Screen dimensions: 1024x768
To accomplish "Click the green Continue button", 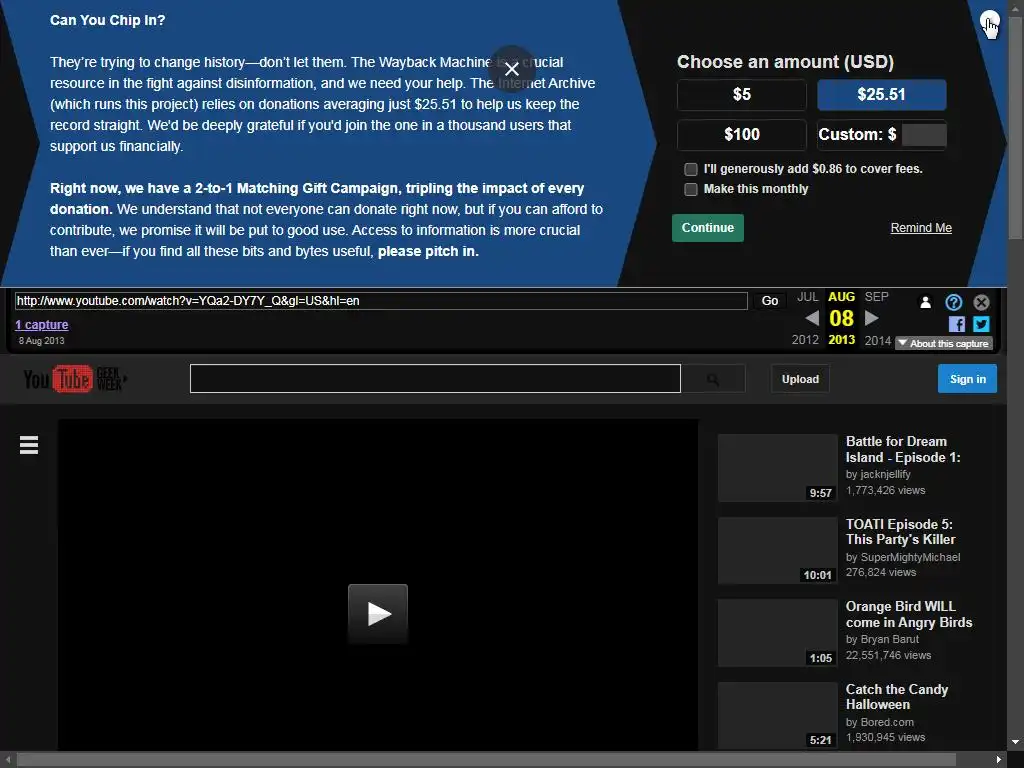I will click(x=707, y=228).
